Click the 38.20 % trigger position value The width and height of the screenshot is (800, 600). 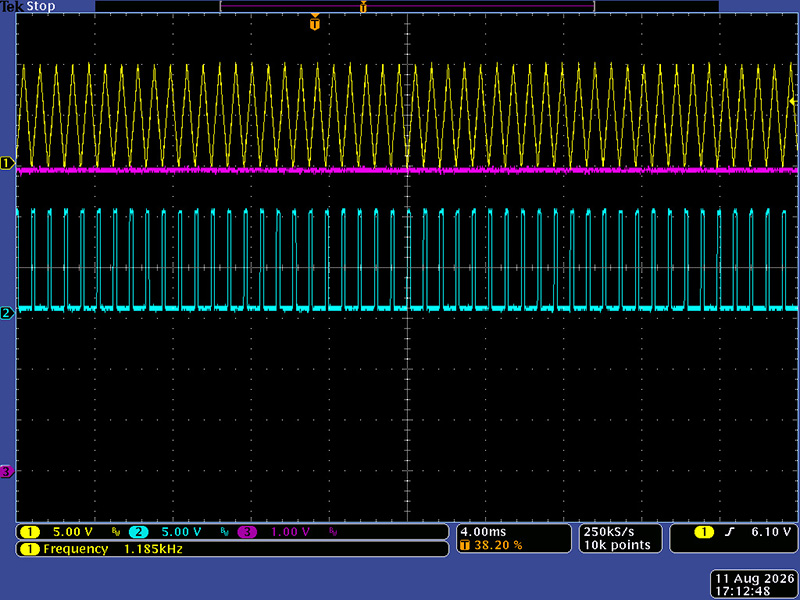coord(498,545)
